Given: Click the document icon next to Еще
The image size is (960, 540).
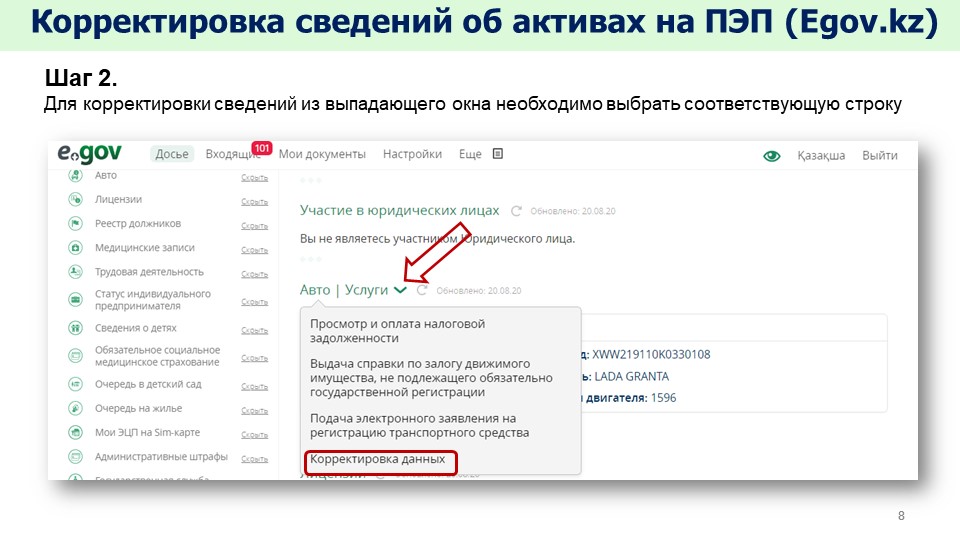Looking at the screenshot, I should click(498, 154).
